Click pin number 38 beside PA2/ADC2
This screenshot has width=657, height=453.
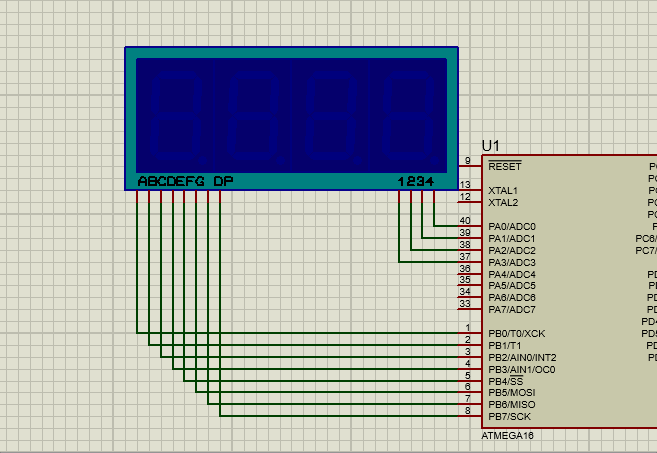pos(465,244)
